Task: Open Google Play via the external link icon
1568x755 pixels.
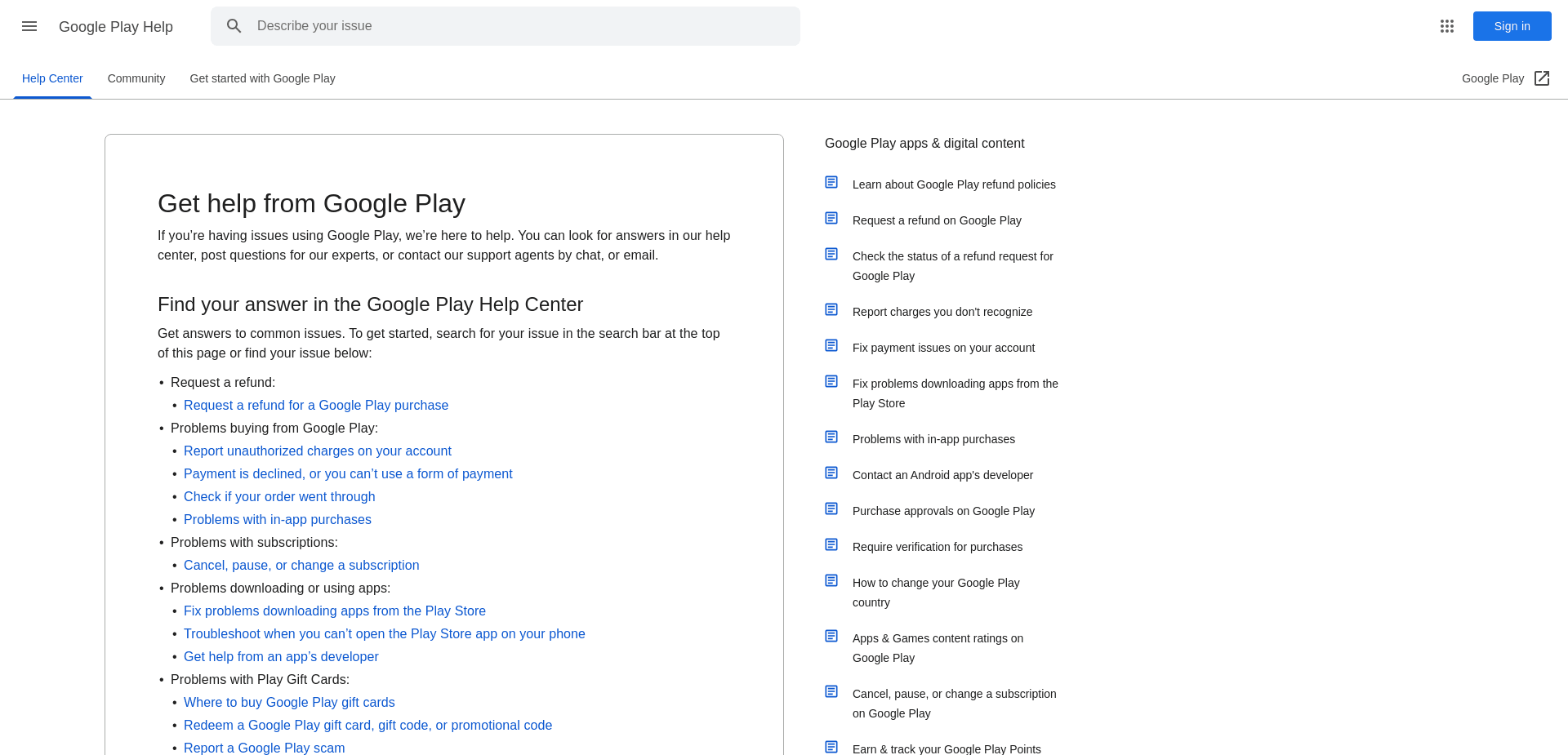Action: click(1541, 78)
